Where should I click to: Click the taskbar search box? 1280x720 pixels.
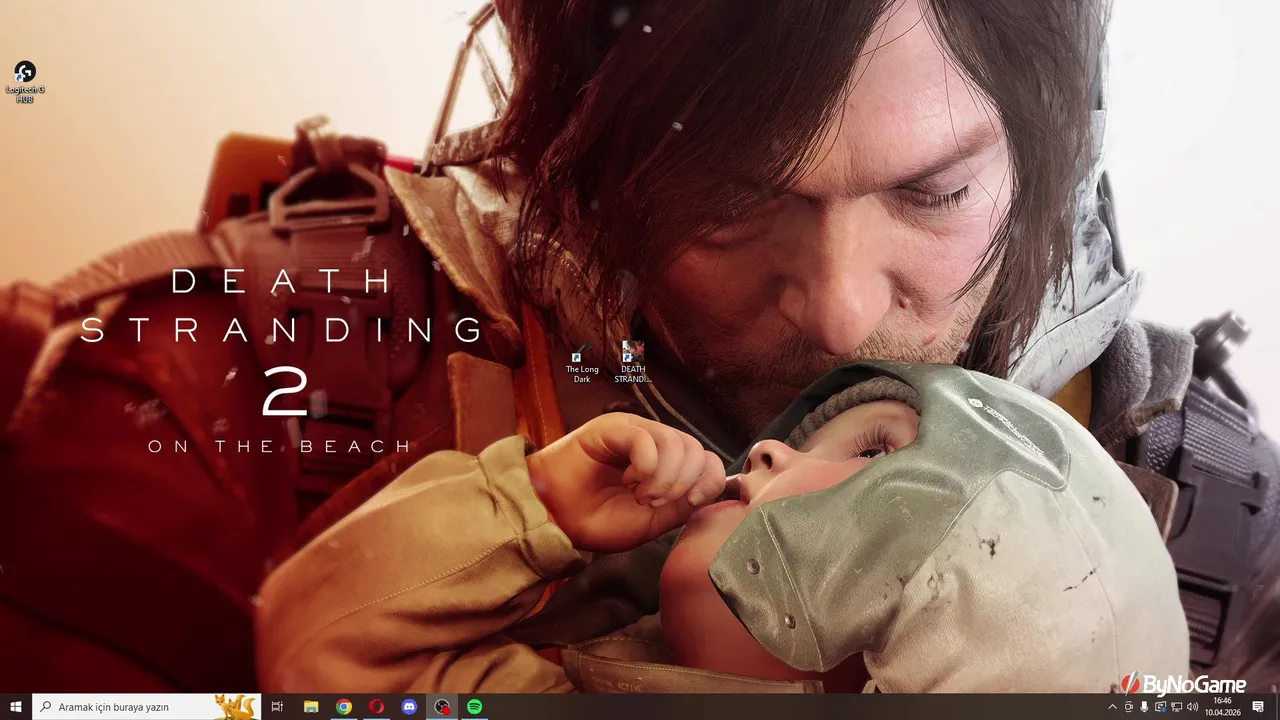click(x=147, y=707)
